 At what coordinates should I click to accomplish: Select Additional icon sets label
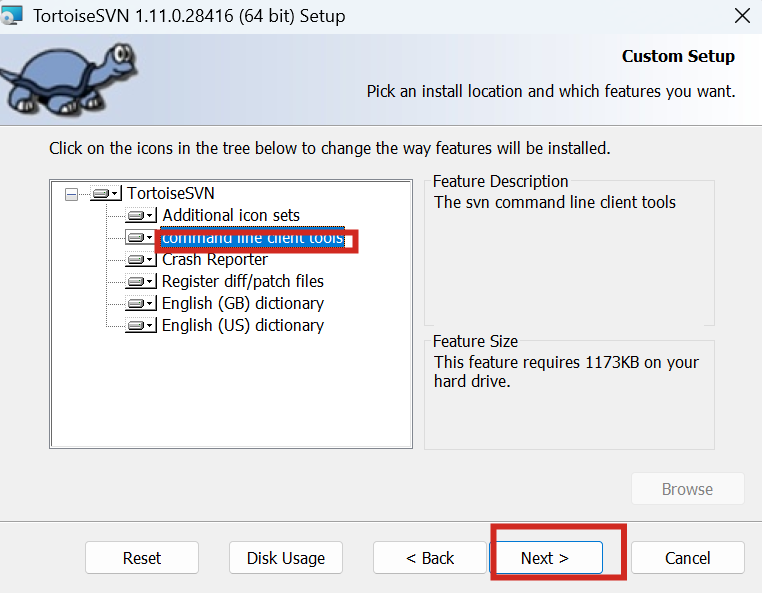(230, 215)
